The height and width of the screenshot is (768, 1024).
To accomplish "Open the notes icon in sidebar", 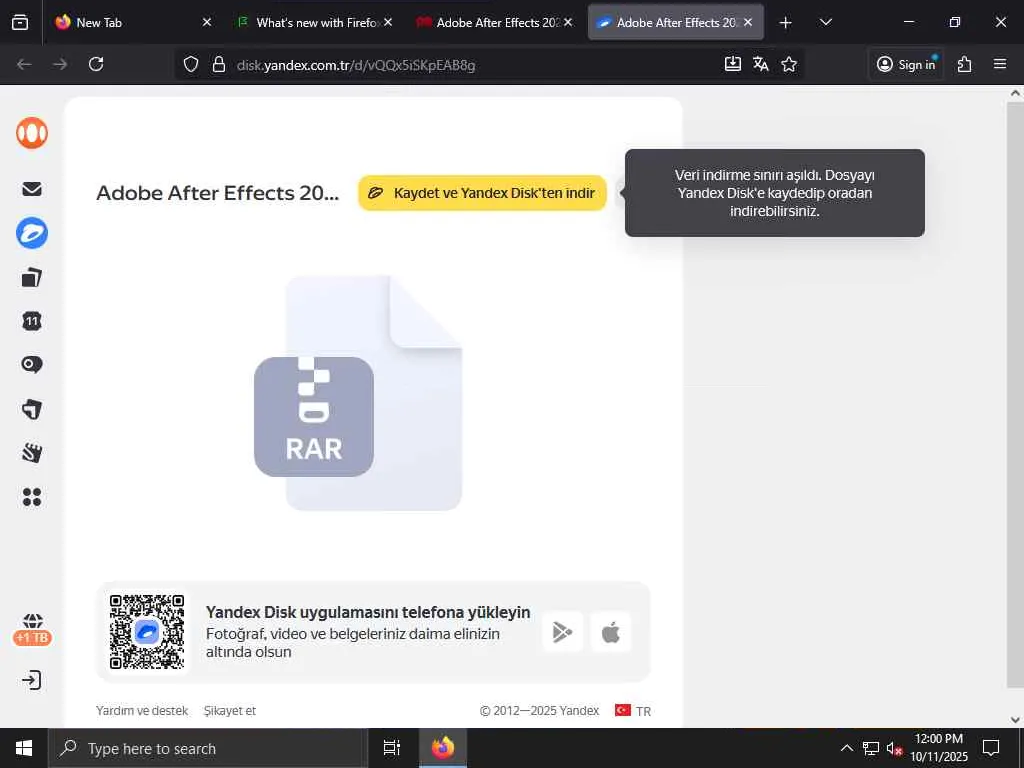I will [x=32, y=409].
